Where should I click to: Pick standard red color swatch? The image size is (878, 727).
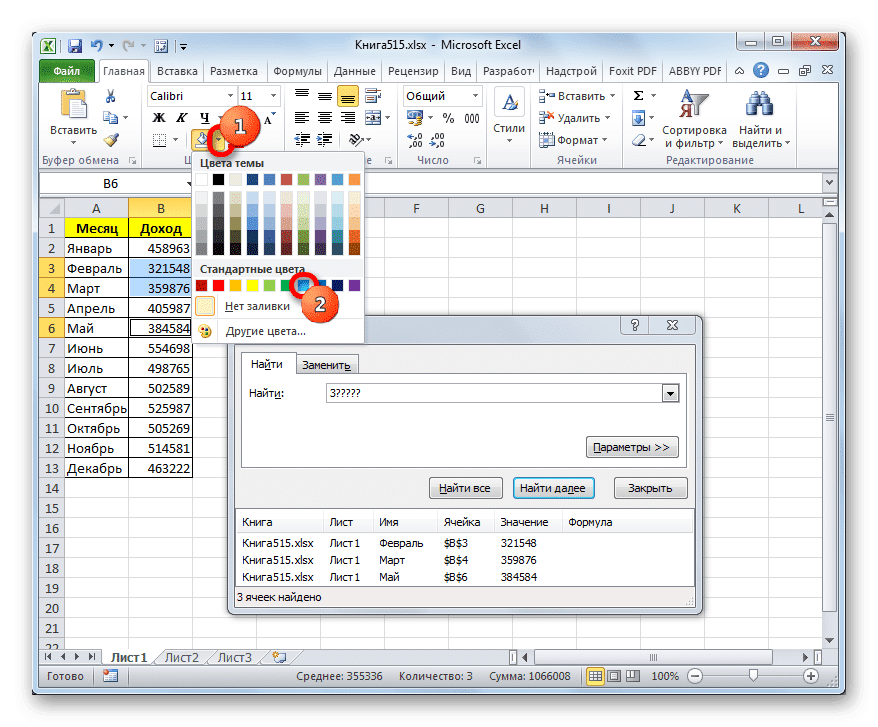click(218, 286)
